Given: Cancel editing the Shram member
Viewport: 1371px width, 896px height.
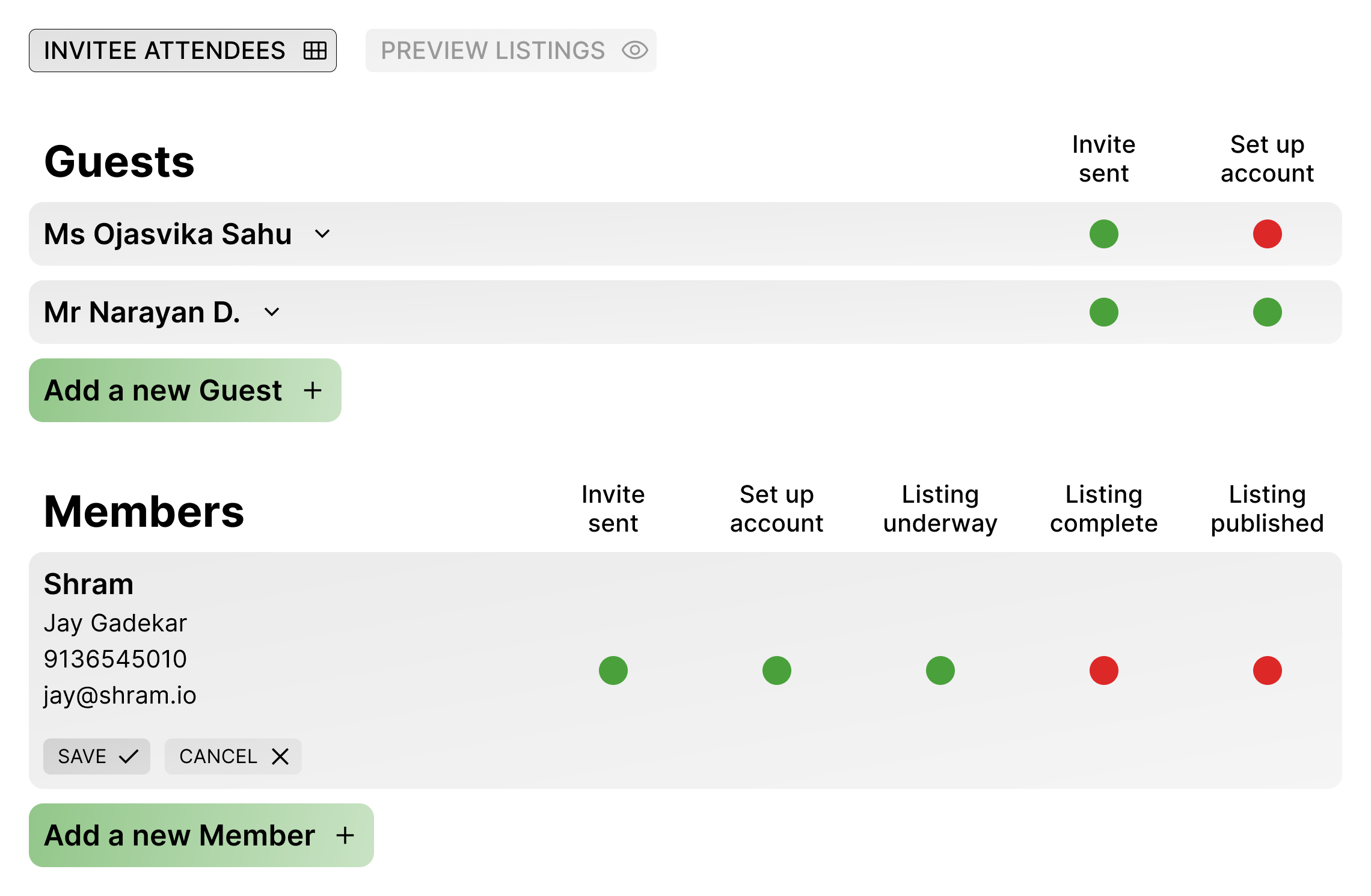Looking at the screenshot, I should click(x=233, y=756).
